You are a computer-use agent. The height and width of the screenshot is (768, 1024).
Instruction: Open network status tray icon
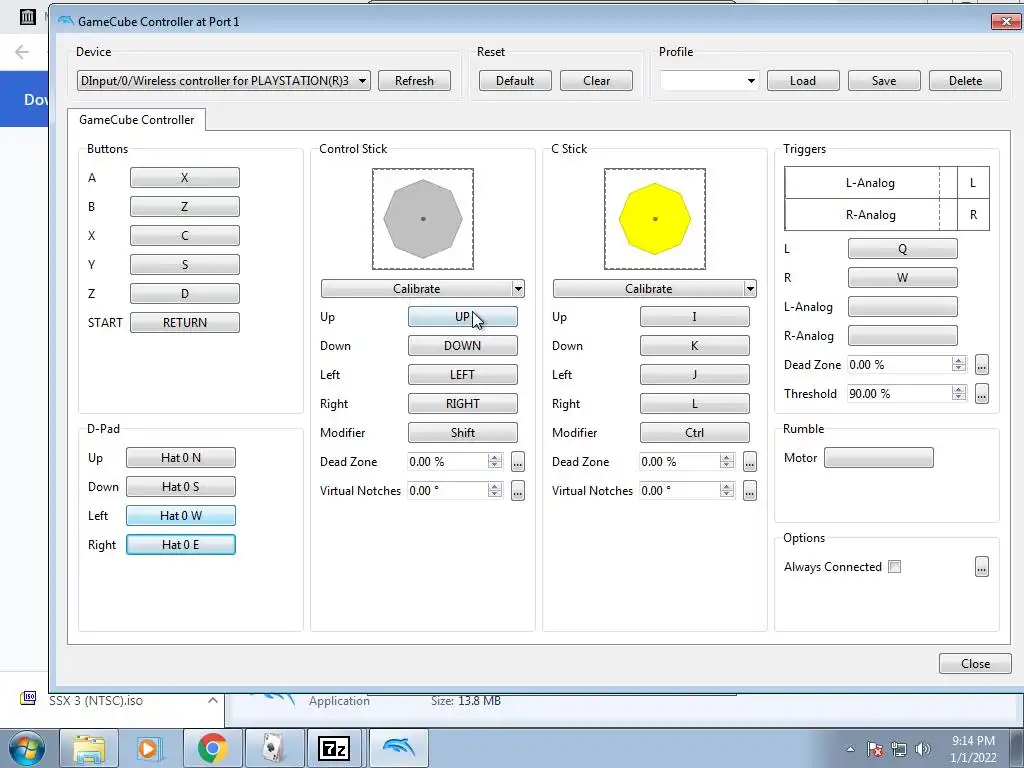click(899, 749)
